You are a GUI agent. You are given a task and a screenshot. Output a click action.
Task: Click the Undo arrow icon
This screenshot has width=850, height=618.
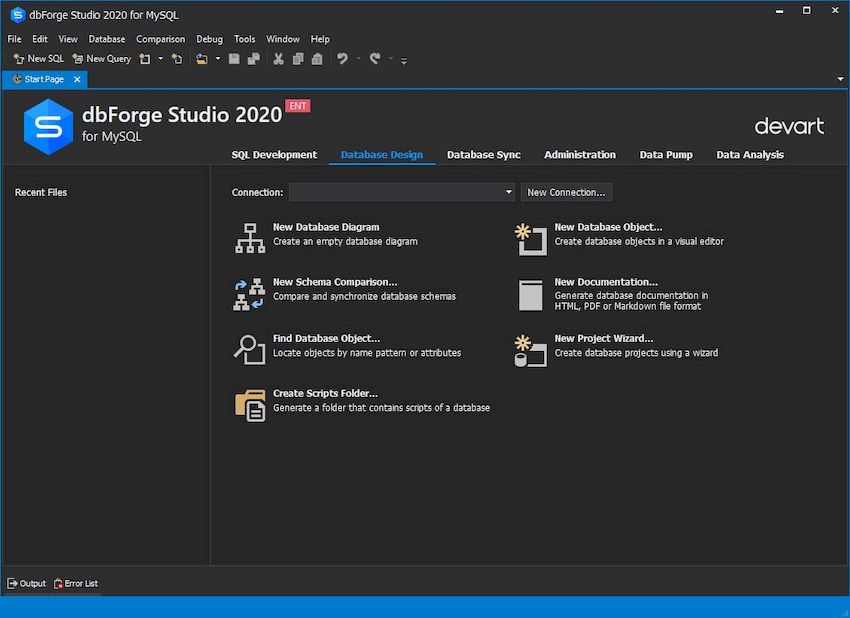click(340, 58)
